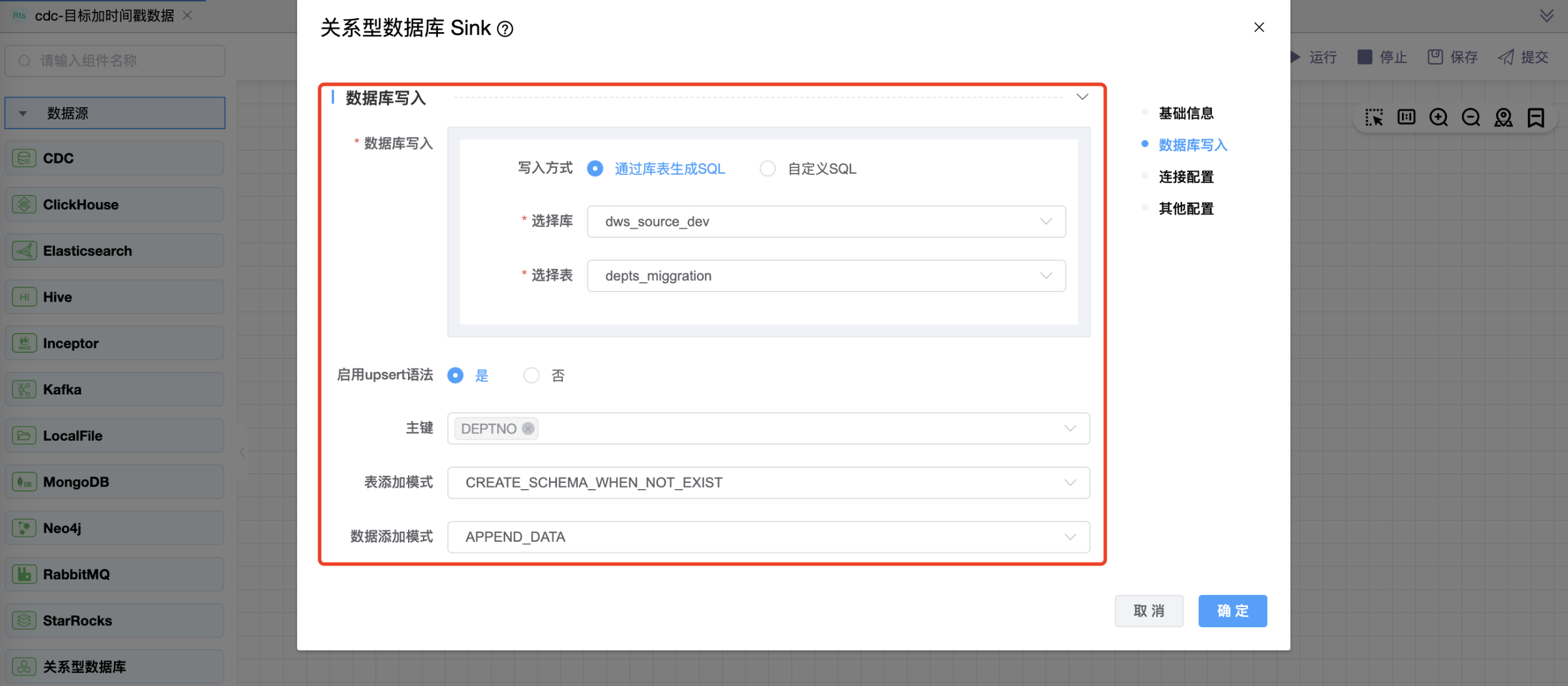Image resolution: width=1568 pixels, height=686 pixels.
Task: Open the 数据添加模式 APPEND_DATA dropdown
Action: tap(768, 537)
